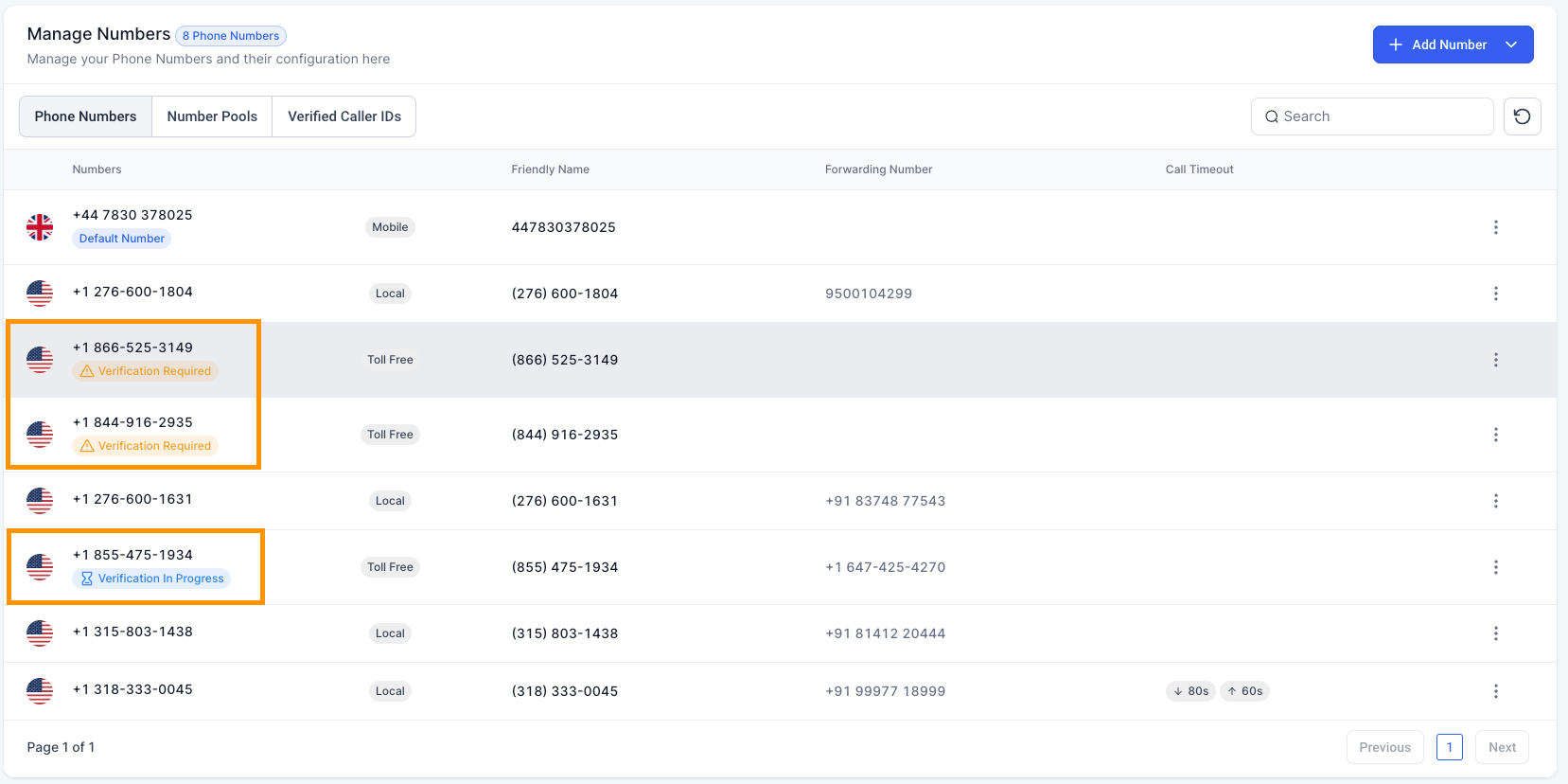
Task: Click into the Search field
Action: point(1372,116)
